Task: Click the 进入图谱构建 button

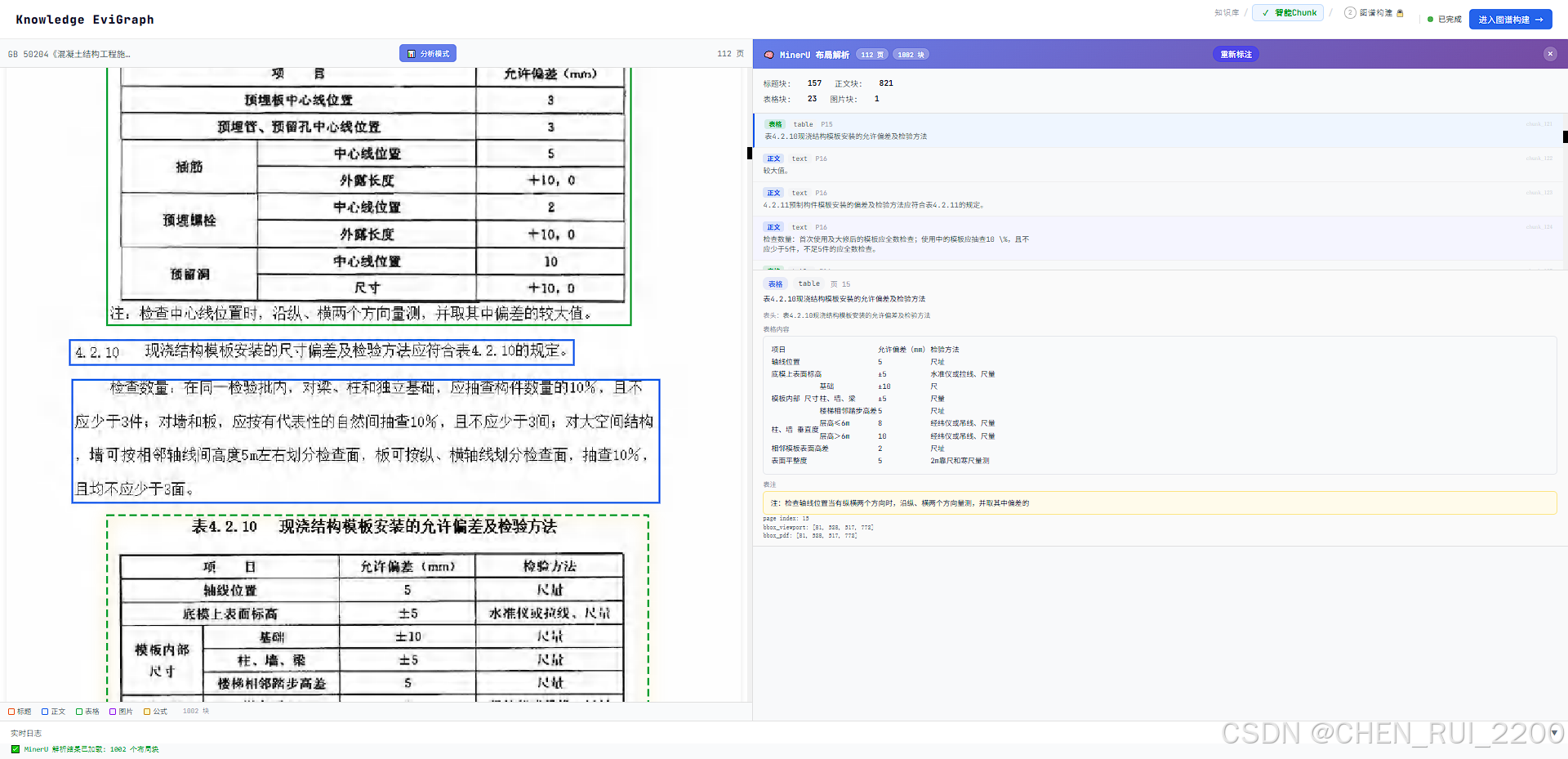Action: (1510, 20)
